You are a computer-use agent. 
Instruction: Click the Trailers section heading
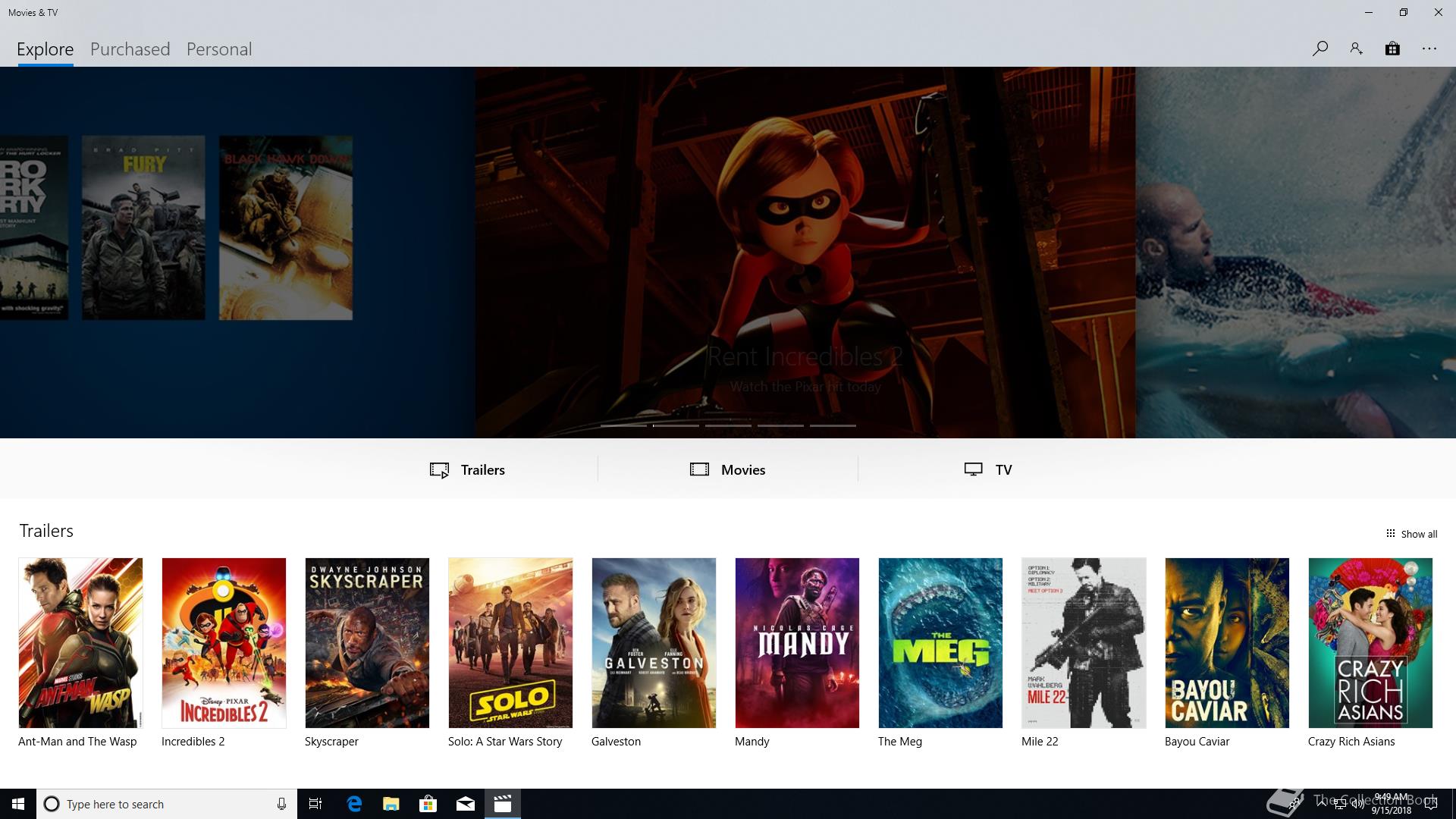click(x=46, y=531)
